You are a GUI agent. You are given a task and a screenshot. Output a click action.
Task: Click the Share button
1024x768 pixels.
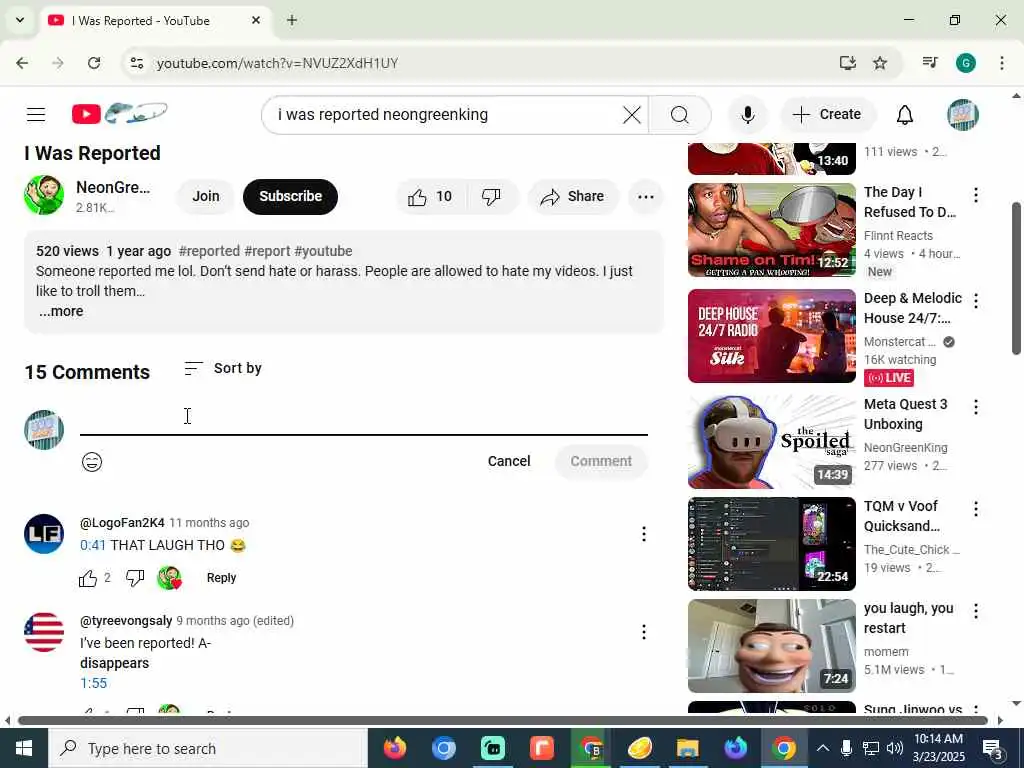(573, 197)
